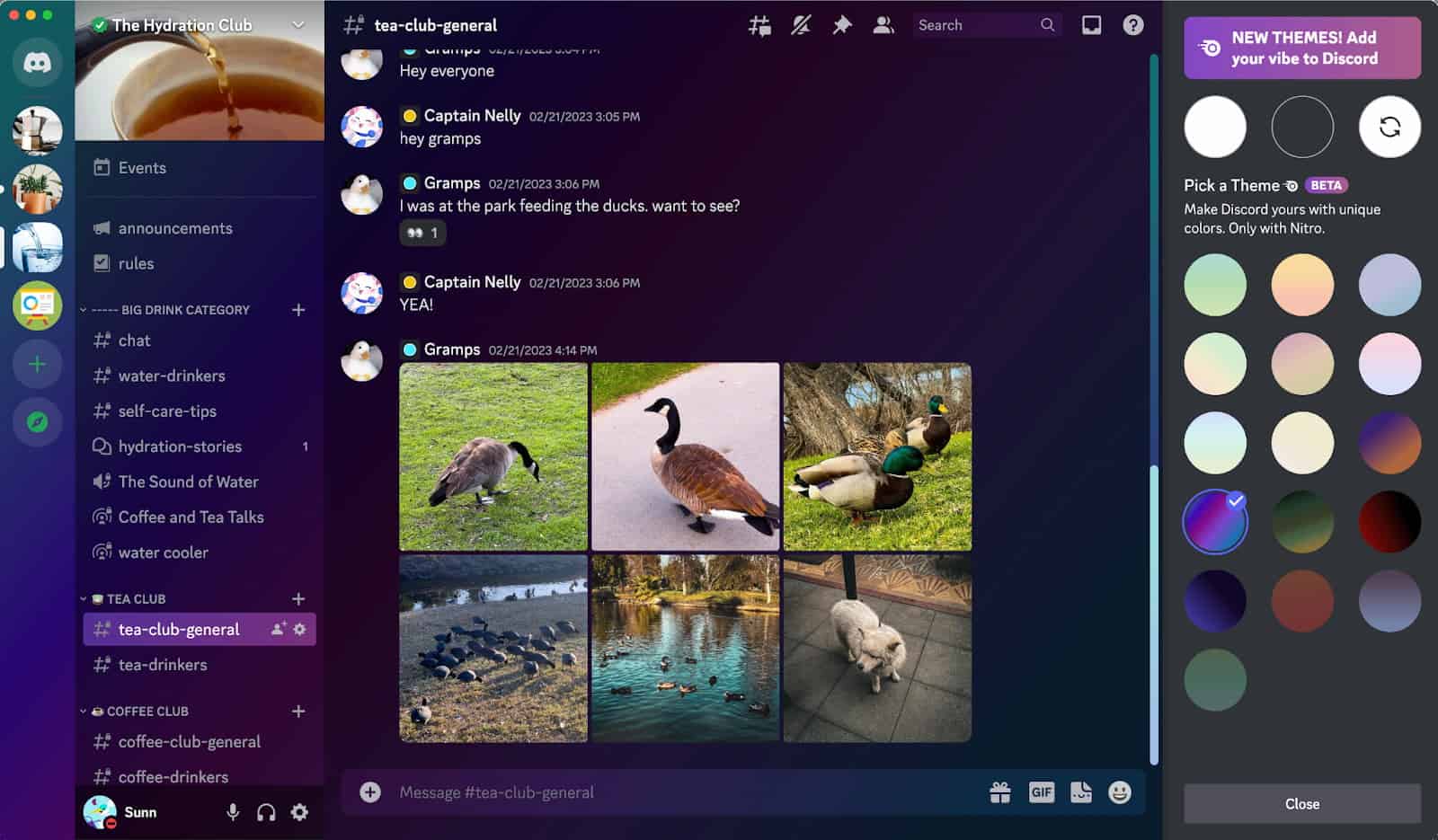Click the Close button in theme panel
This screenshot has height=840, width=1438.
coord(1301,804)
